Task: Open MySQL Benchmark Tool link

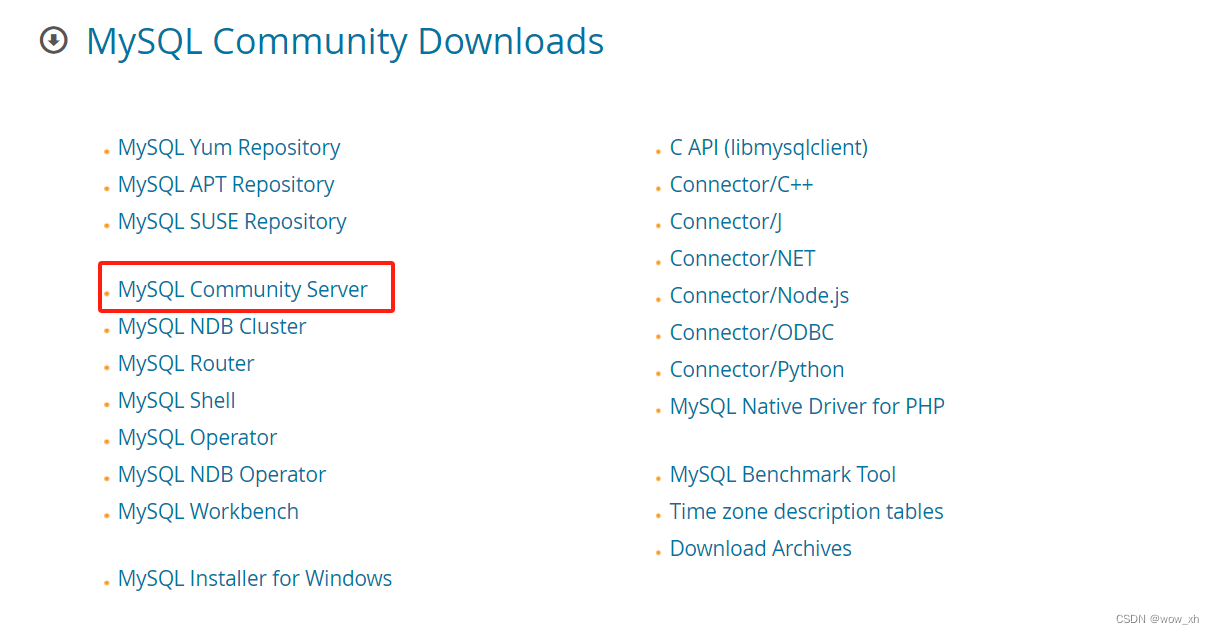Action: pos(783,475)
